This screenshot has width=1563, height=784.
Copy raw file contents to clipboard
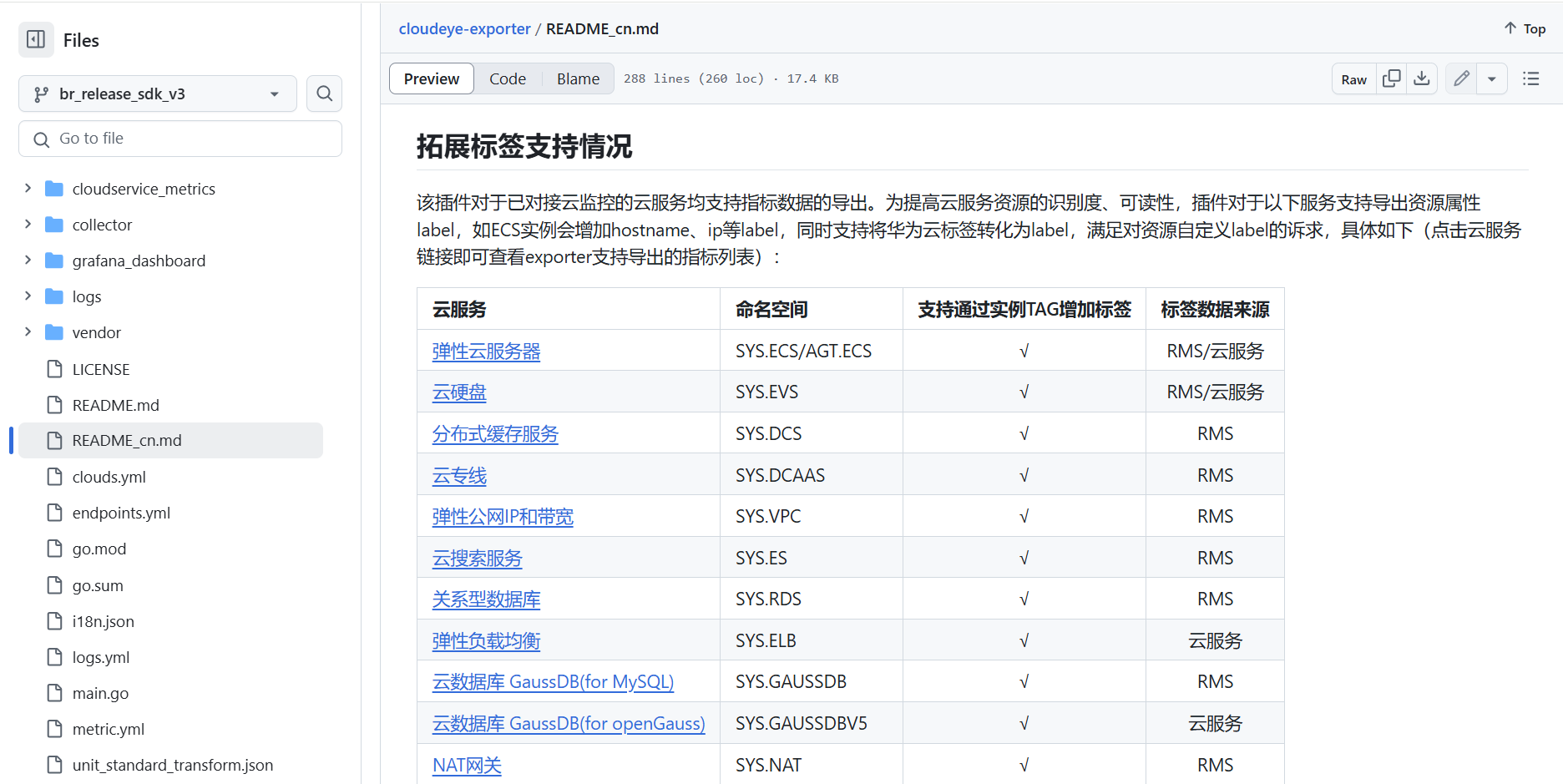coord(1391,78)
